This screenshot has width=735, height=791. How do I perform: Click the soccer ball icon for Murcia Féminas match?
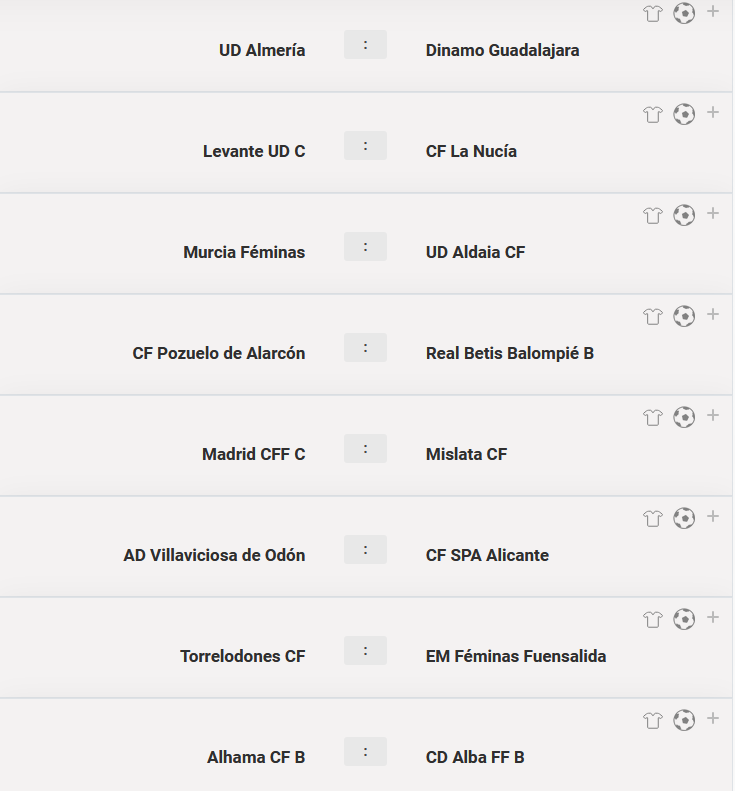pyautogui.click(x=684, y=215)
